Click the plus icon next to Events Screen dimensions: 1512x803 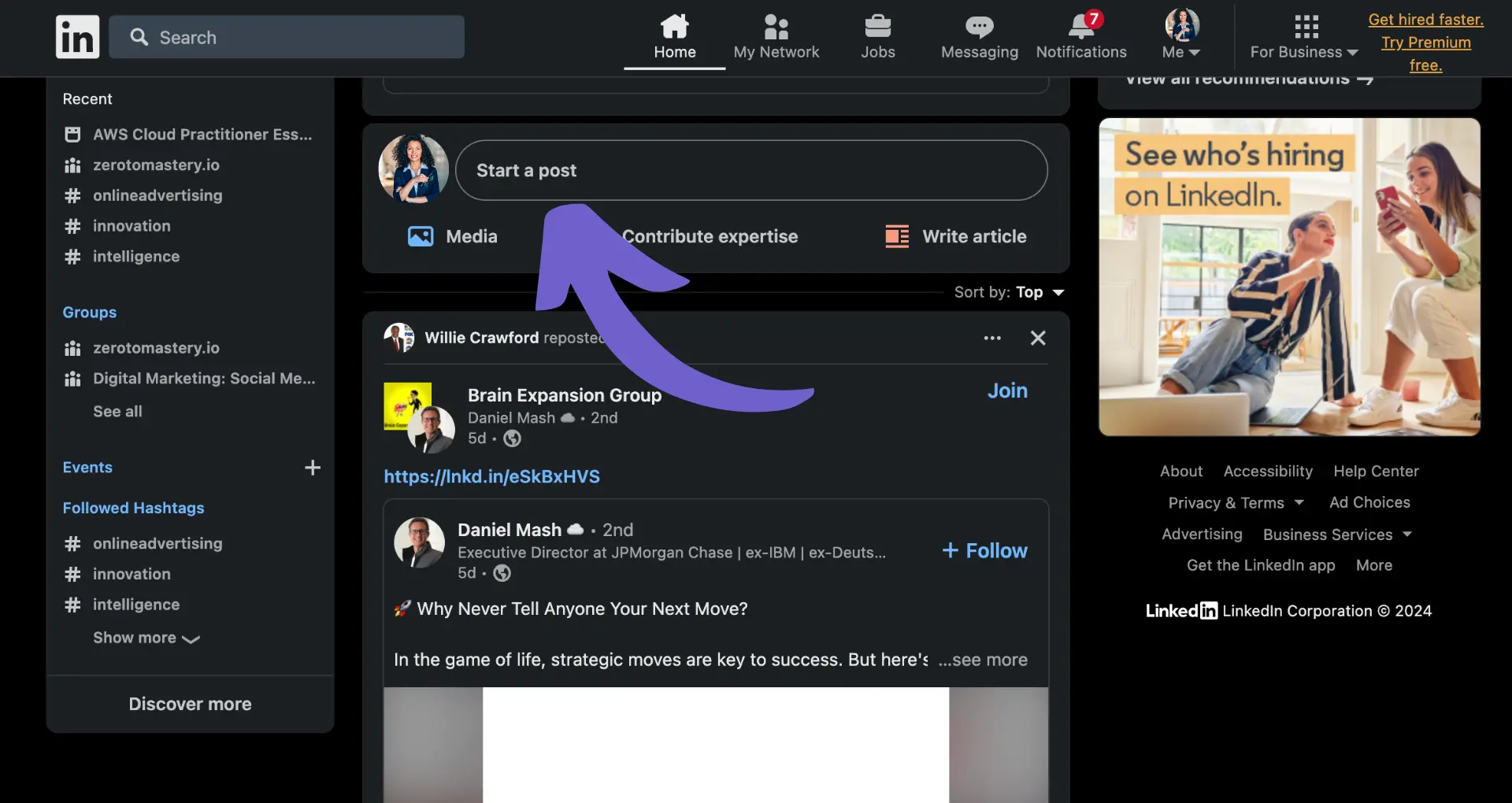[x=313, y=468]
